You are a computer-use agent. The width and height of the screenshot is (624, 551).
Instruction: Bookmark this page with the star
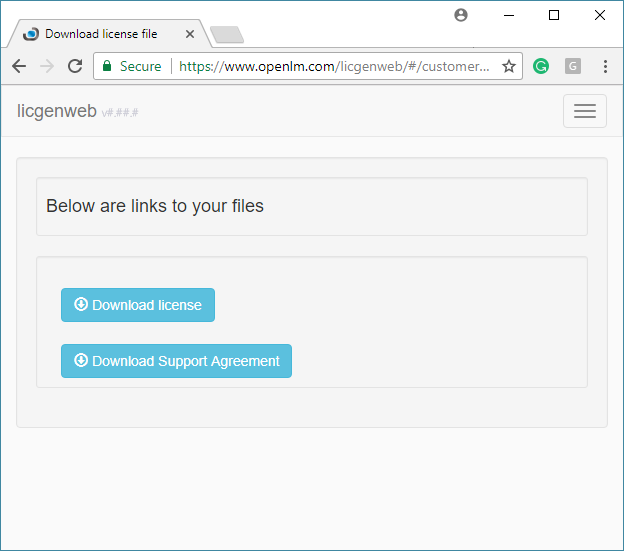pyautogui.click(x=508, y=66)
